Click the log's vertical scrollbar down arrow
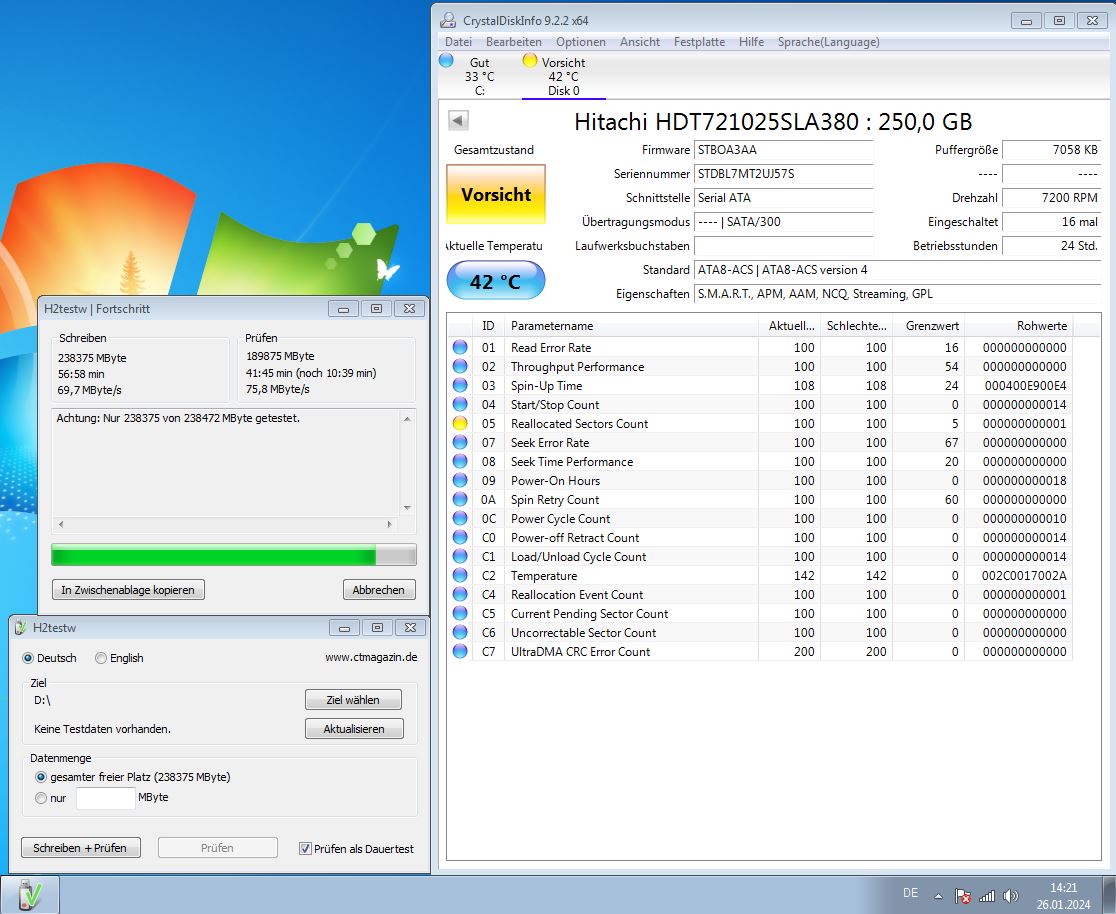Viewport: 1116px width, 914px height. click(407, 508)
